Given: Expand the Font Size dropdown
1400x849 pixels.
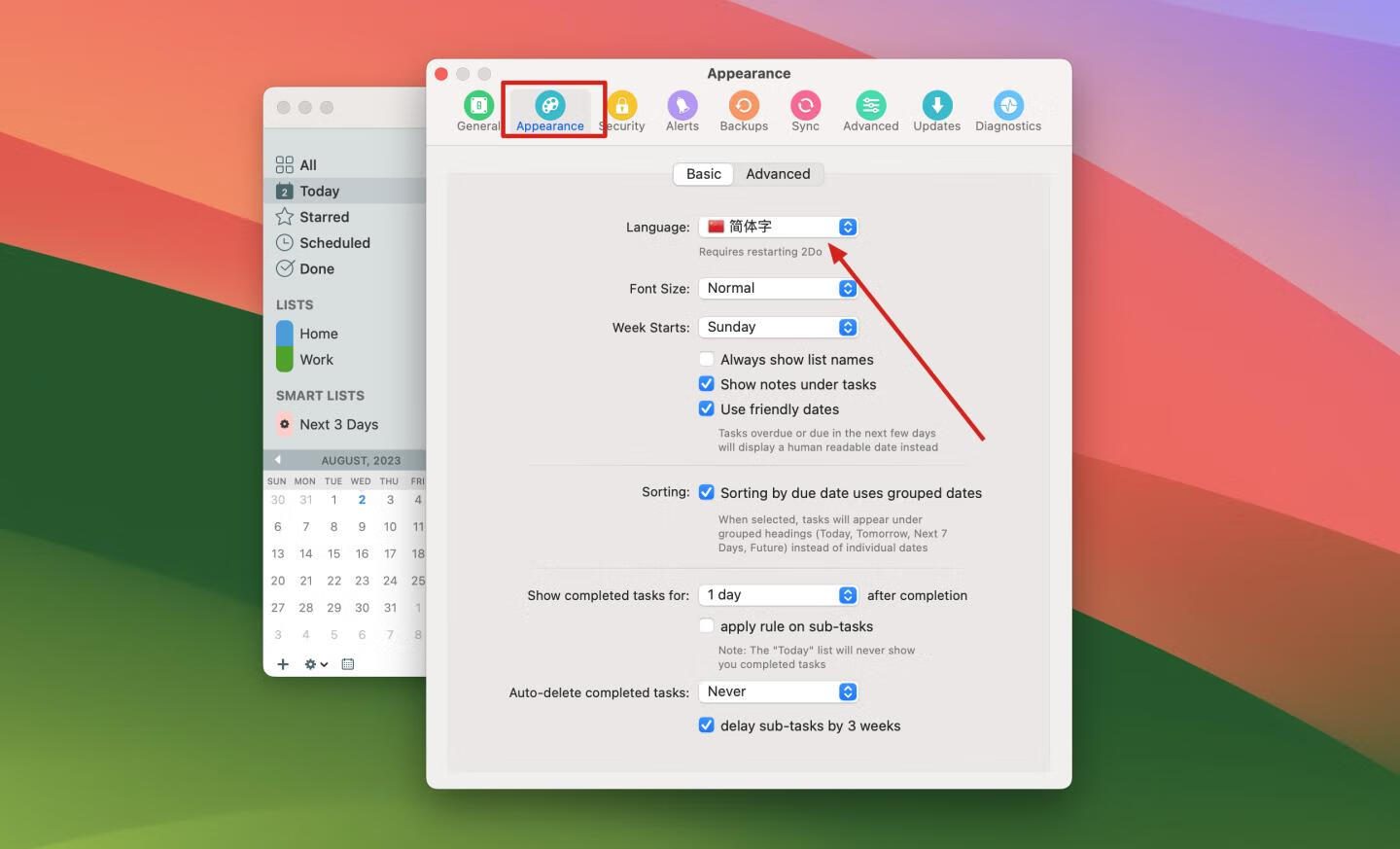Looking at the screenshot, I should pyautogui.click(x=778, y=288).
